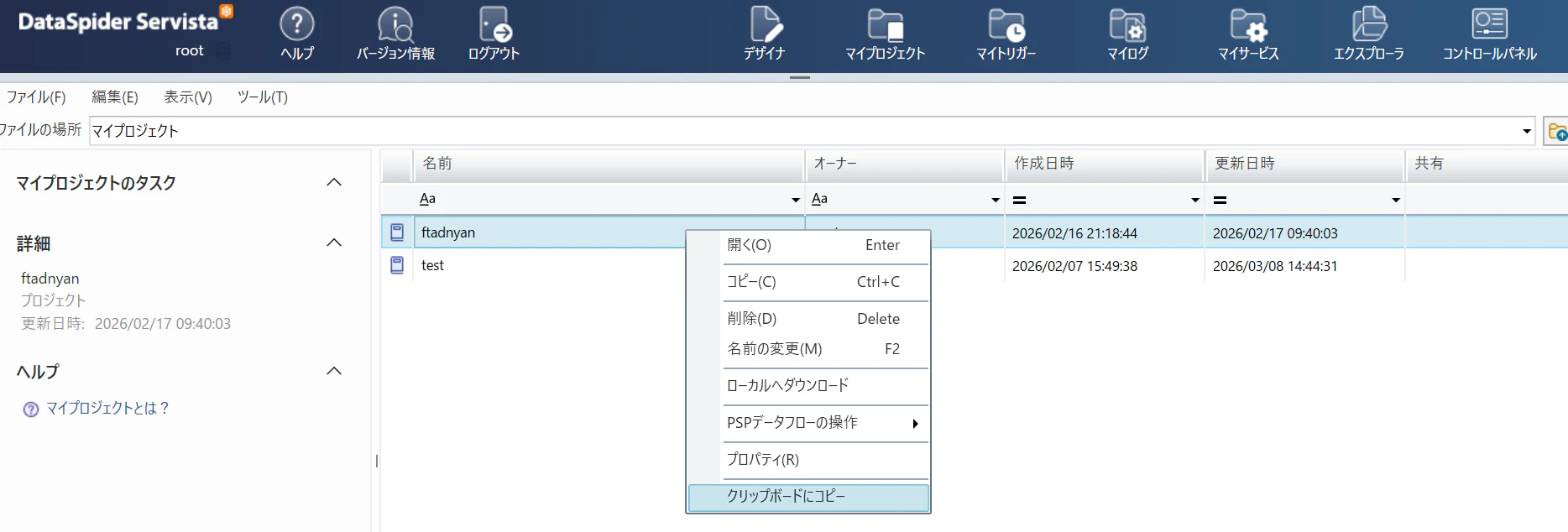Open the ファイル(F) menu
1568x532 pixels.
pos(36,97)
